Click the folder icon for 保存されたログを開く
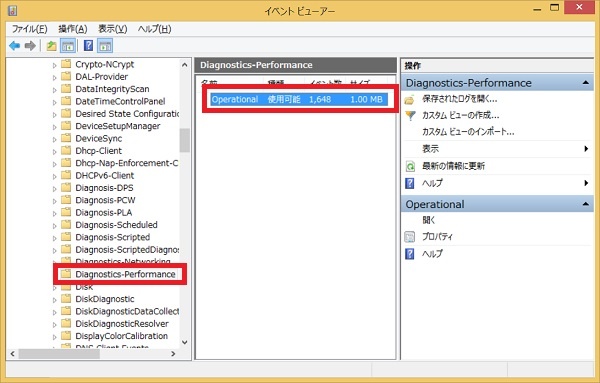Screen dimensions: 600x383 pos(409,100)
